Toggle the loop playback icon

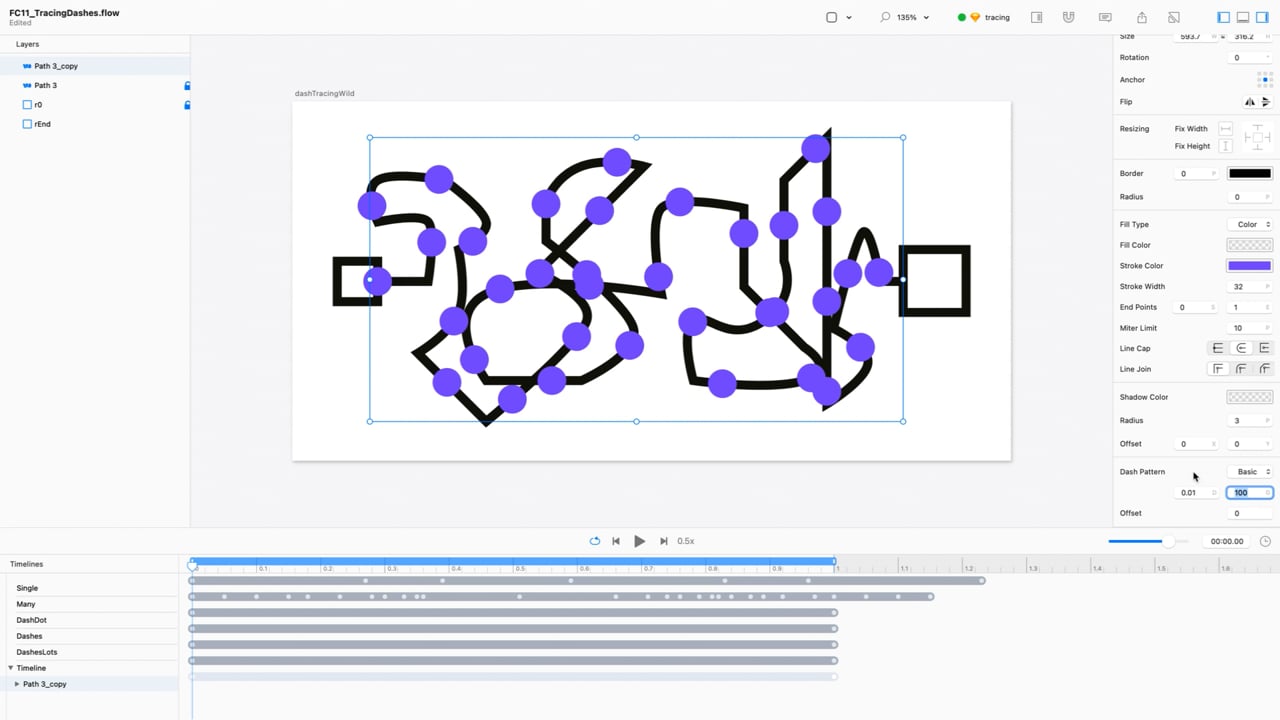coord(594,541)
